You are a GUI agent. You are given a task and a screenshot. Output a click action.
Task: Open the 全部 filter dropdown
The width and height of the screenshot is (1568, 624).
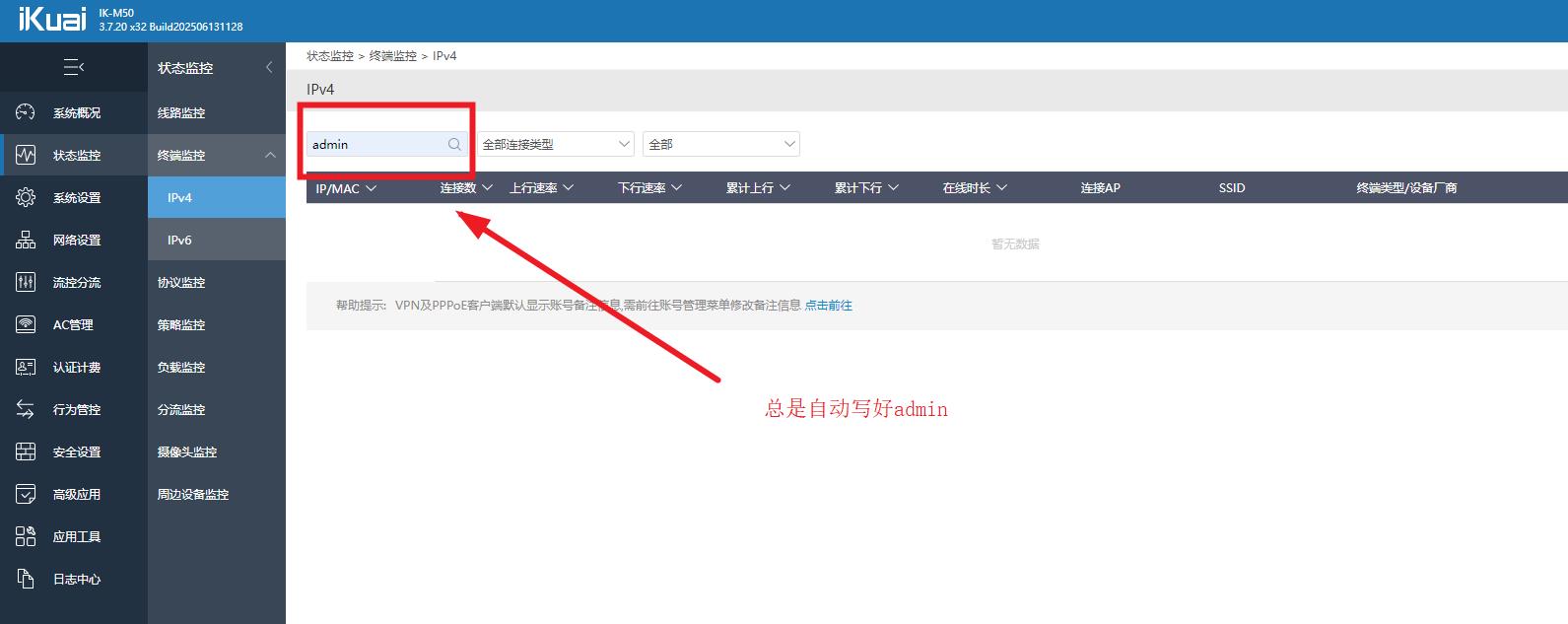(x=720, y=144)
